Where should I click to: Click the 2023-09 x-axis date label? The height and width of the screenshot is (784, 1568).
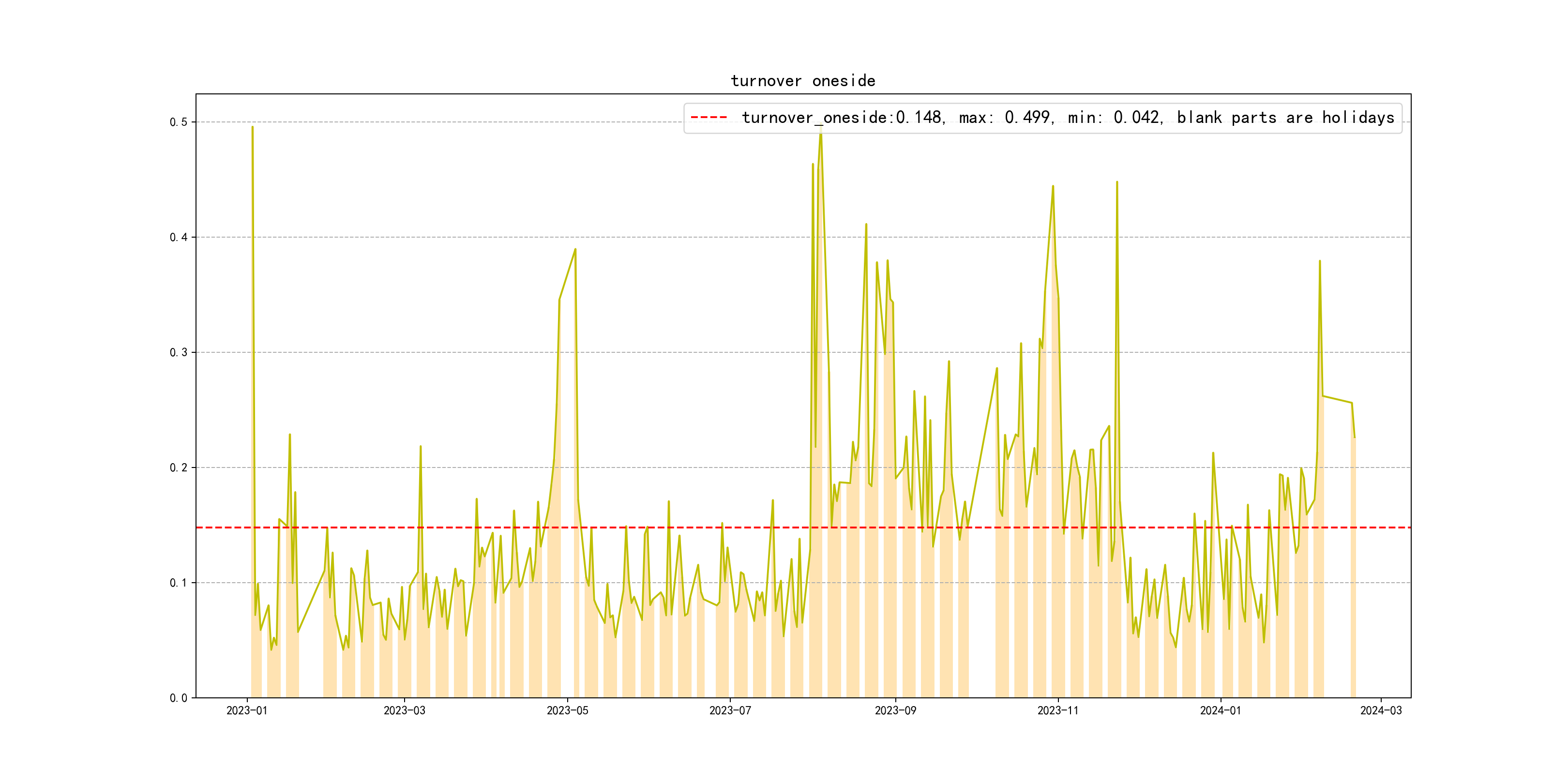[x=895, y=710]
